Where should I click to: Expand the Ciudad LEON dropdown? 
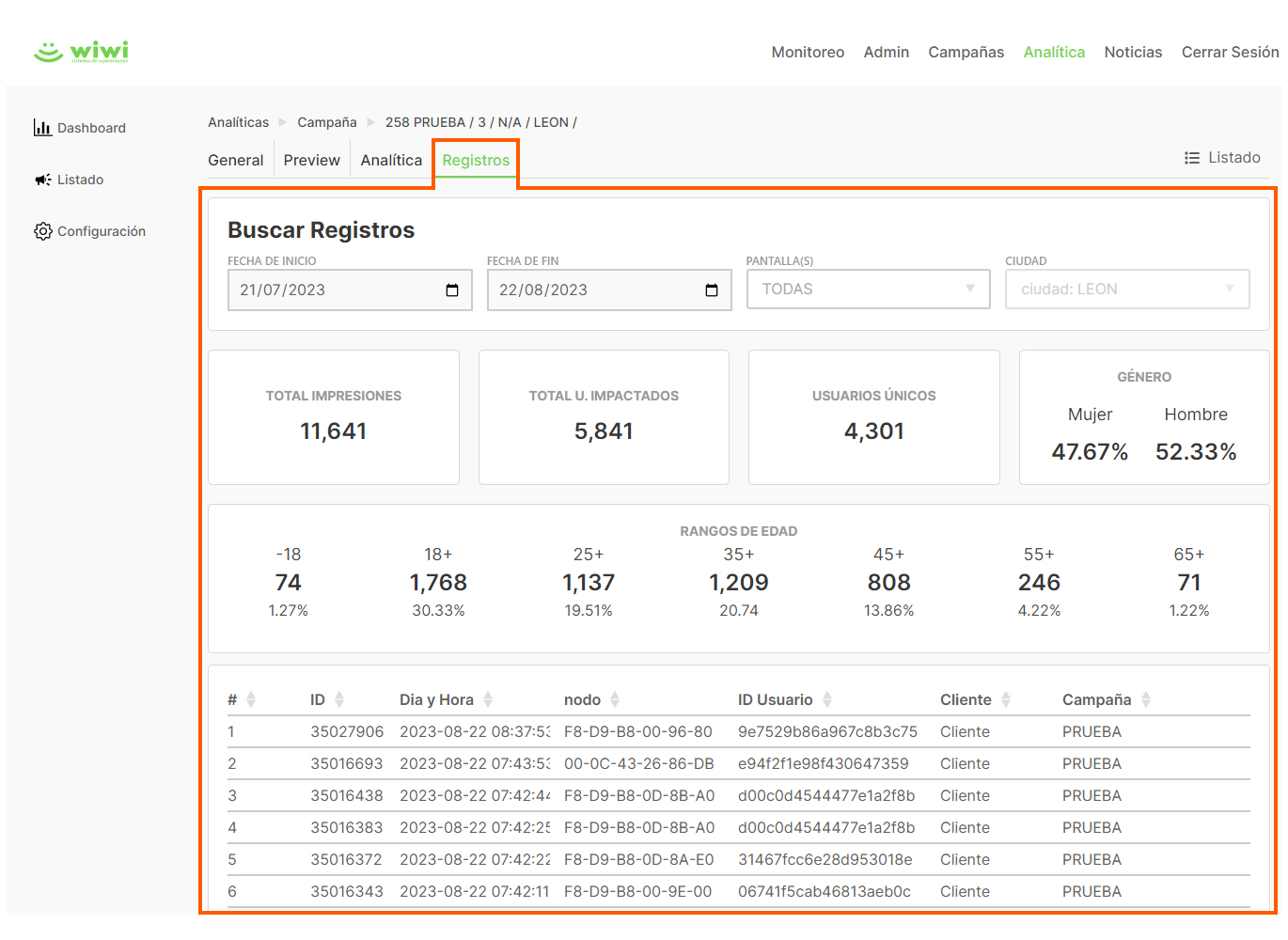1127,290
